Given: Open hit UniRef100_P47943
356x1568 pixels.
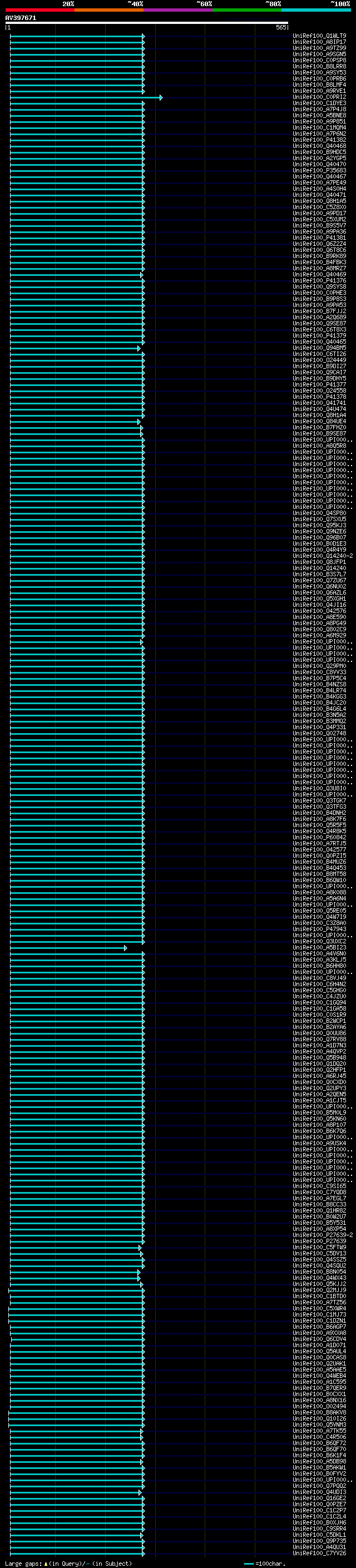Looking at the screenshot, I should (319, 929).
